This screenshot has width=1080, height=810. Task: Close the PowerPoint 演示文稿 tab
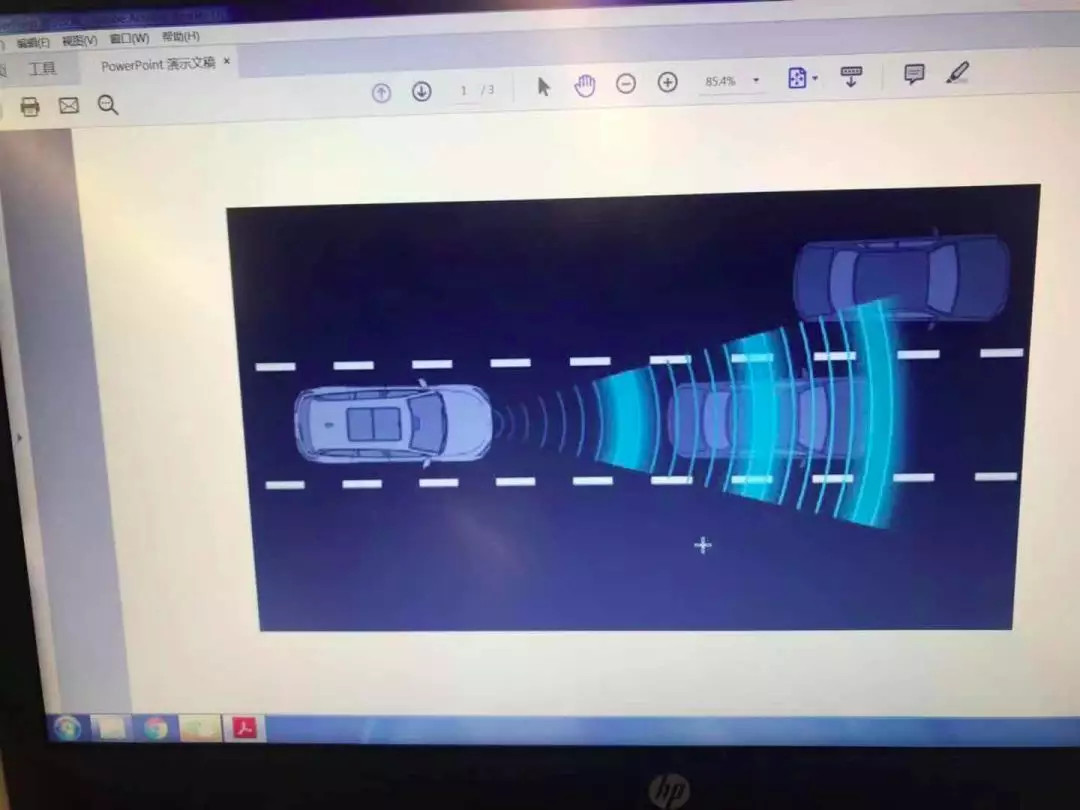(227, 62)
